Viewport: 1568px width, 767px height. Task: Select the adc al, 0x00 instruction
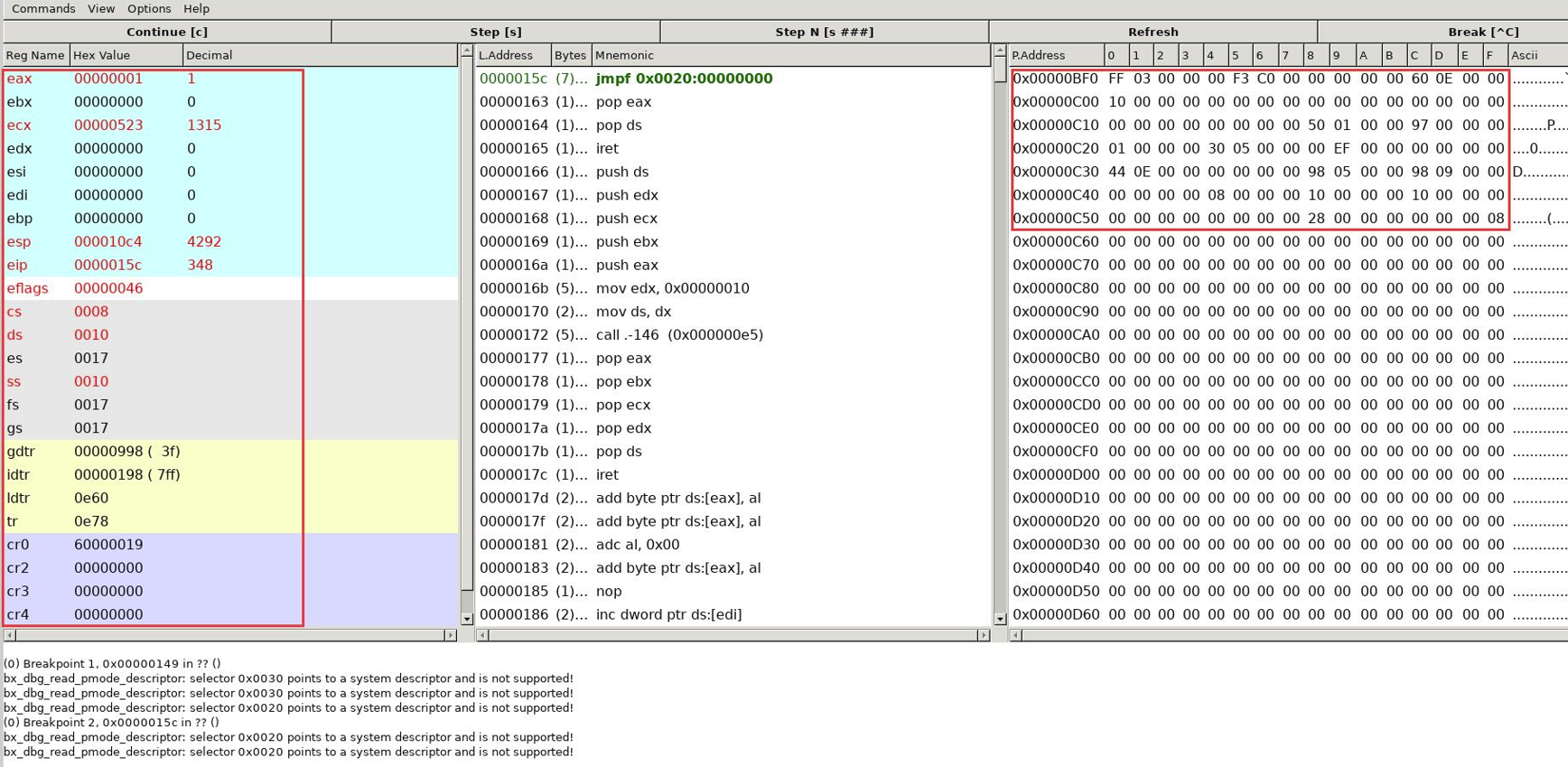click(x=733, y=545)
